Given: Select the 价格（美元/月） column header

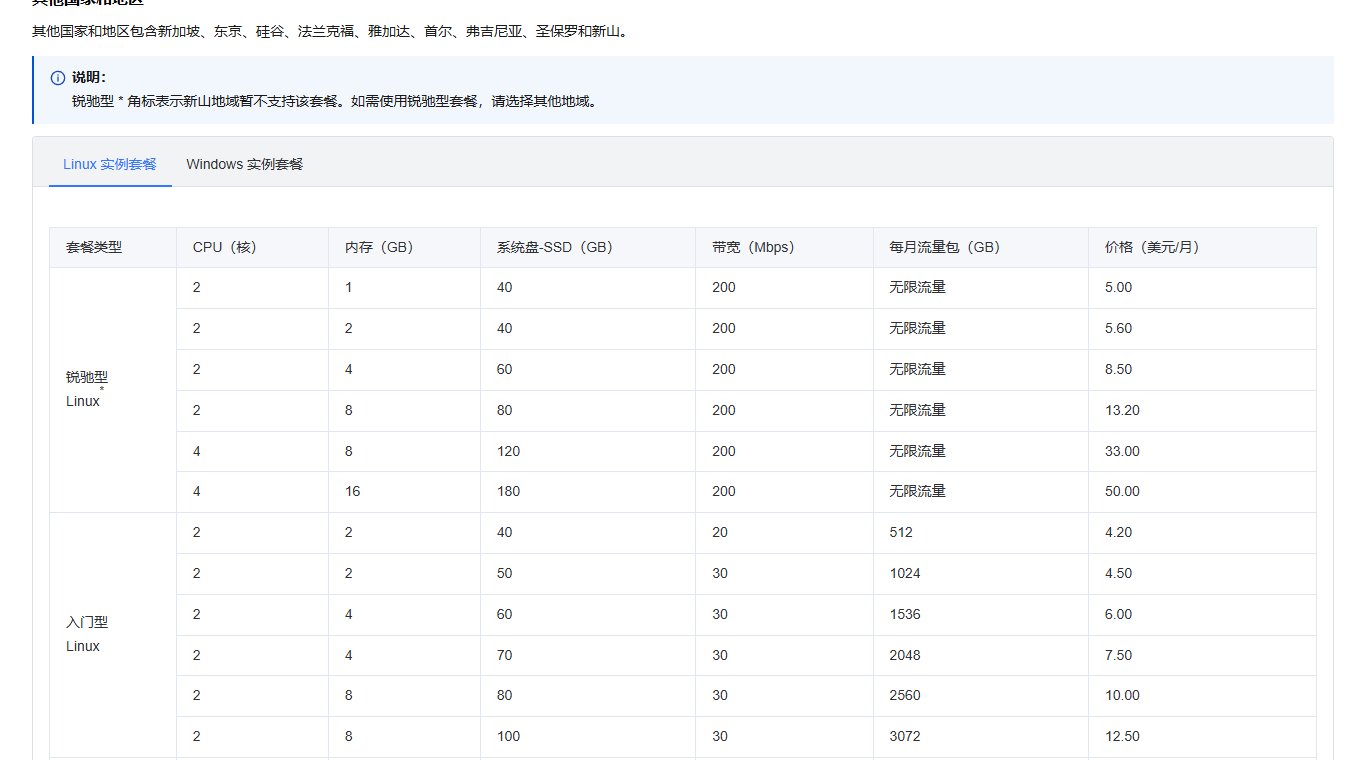Looking at the screenshot, I should [x=1202, y=247].
